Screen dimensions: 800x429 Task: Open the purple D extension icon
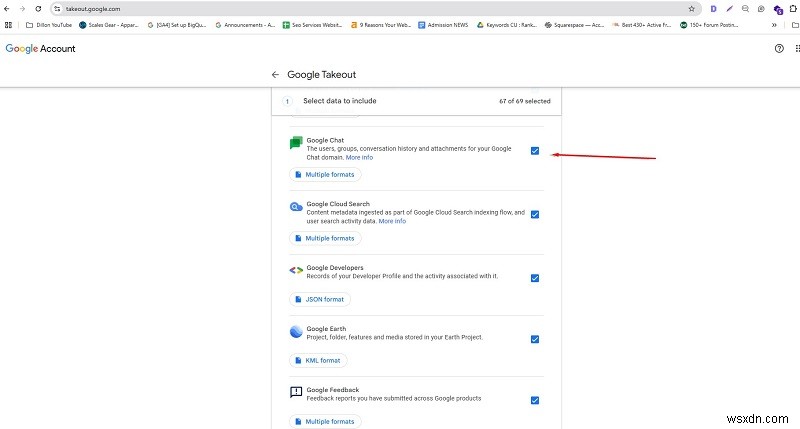(x=713, y=9)
